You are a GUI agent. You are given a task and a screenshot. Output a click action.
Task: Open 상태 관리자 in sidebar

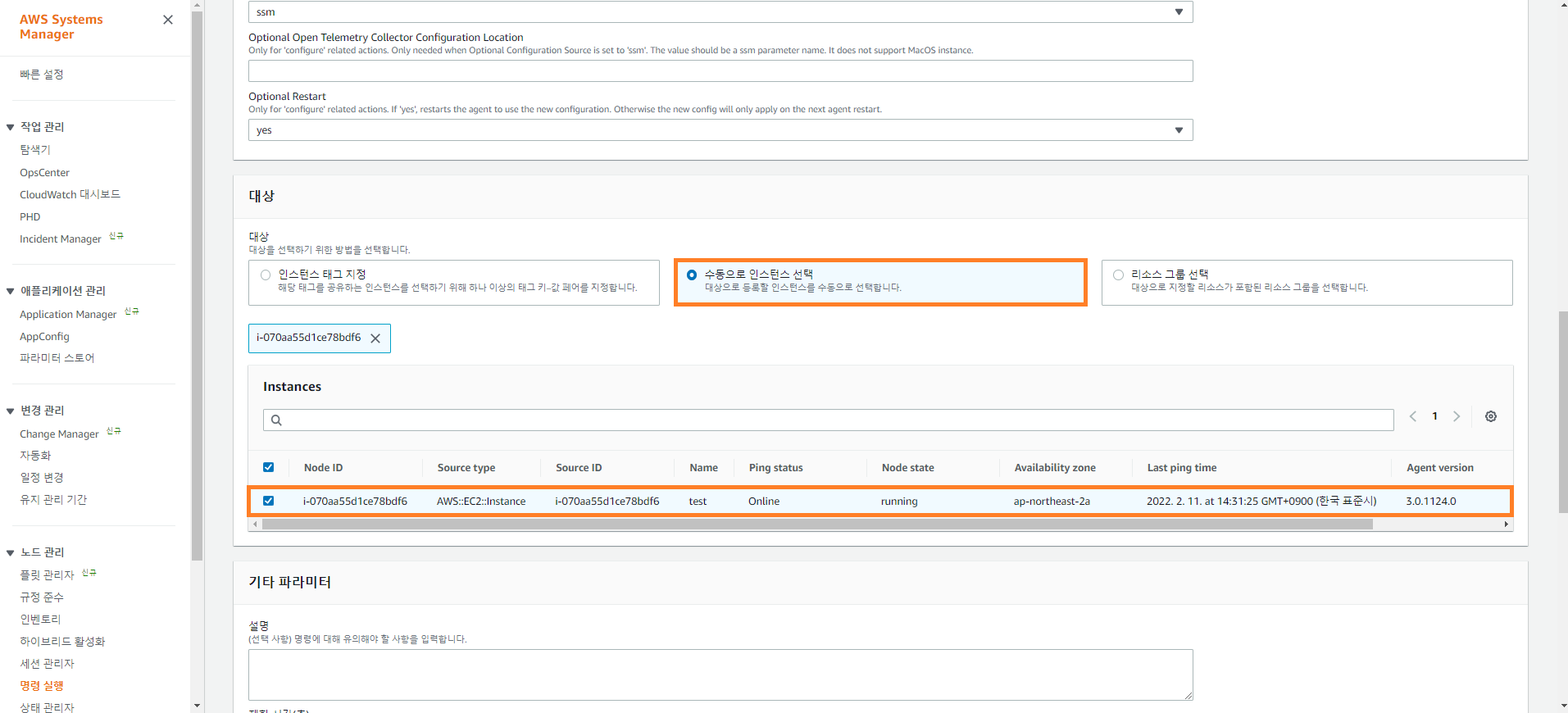[x=47, y=707]
